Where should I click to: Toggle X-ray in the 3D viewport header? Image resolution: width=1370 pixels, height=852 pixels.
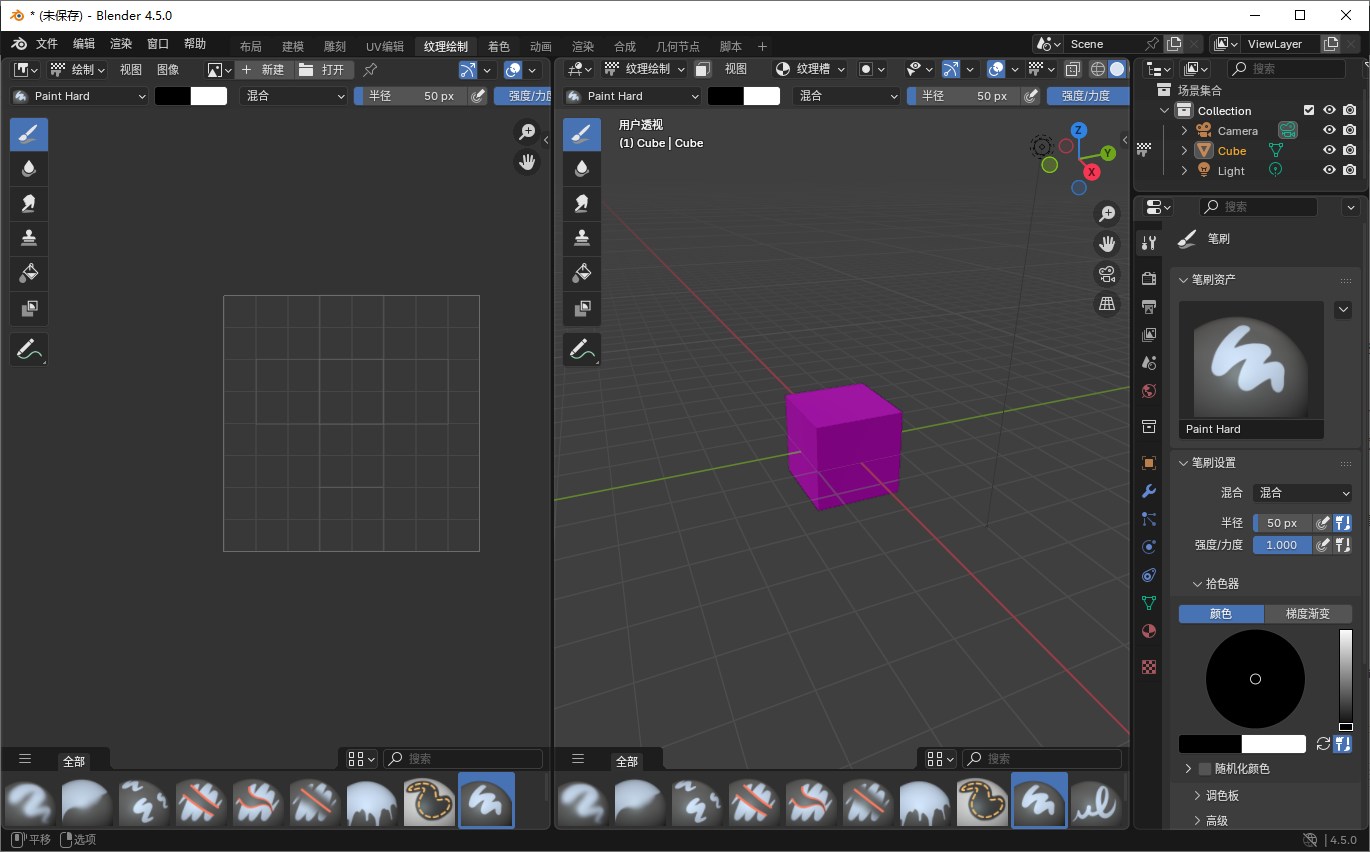(1073, 69)
